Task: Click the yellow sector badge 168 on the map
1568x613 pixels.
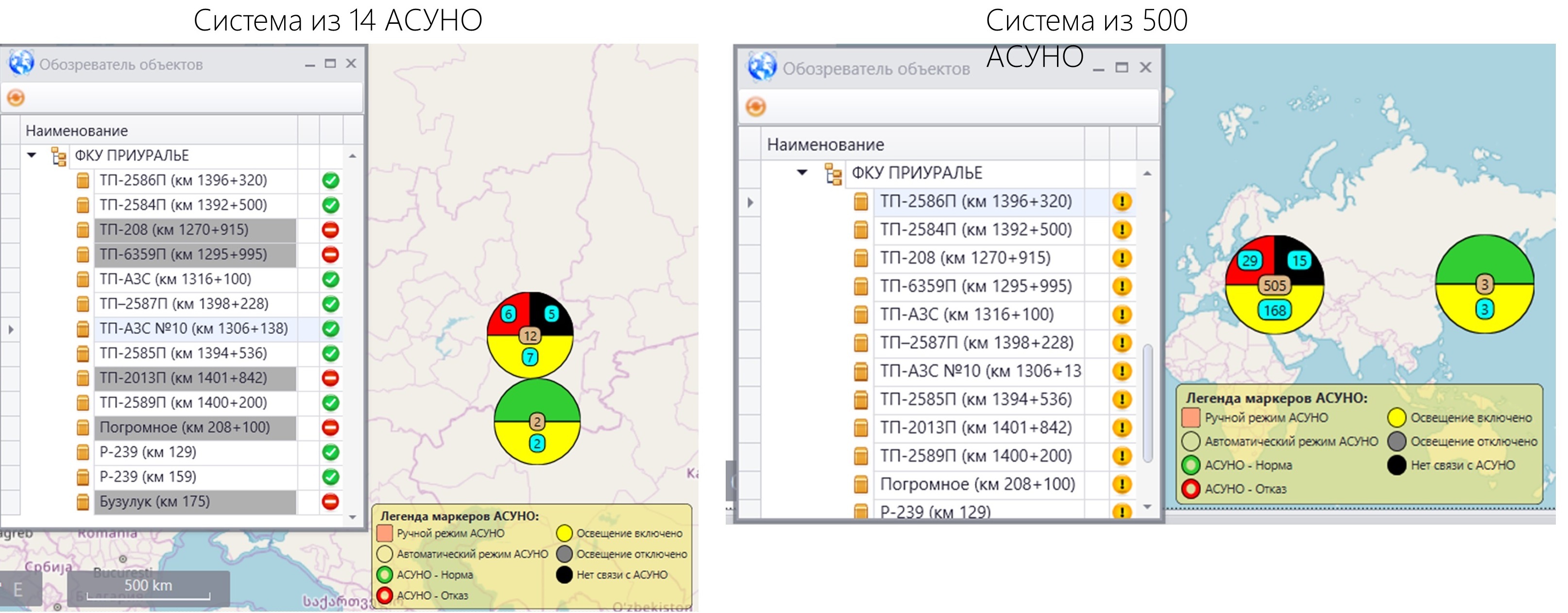Action: pos(1275,310)
